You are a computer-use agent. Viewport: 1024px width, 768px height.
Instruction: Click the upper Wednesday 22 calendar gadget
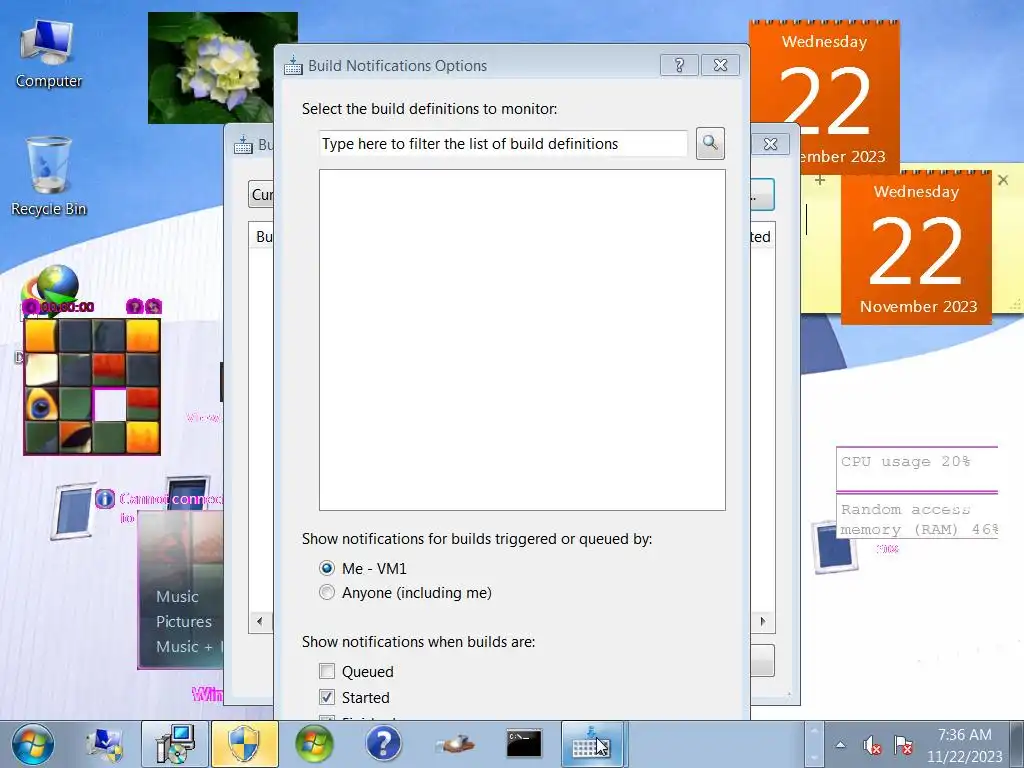click(824, 85)
